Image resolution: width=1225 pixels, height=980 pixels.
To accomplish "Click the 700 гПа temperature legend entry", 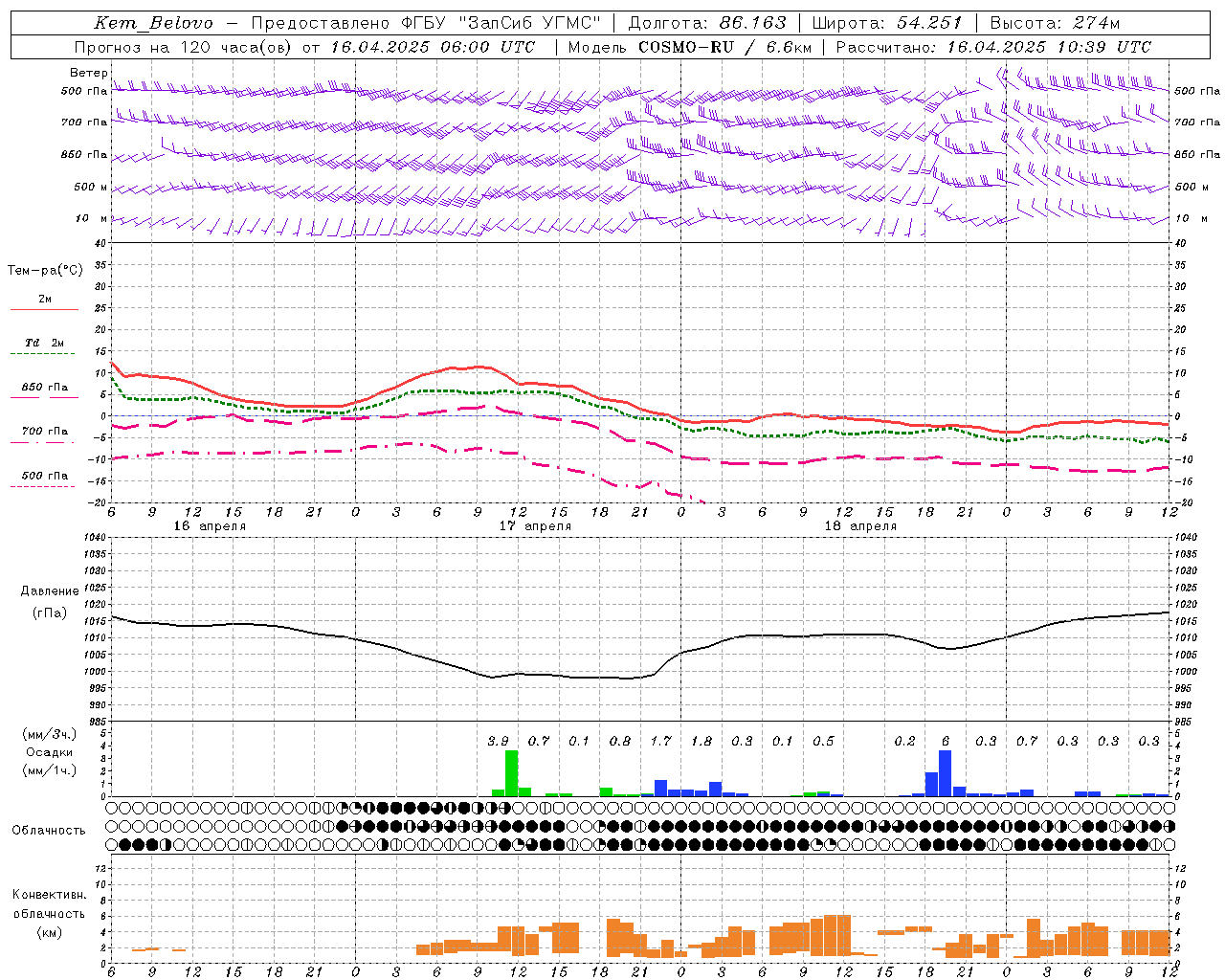I will (44, 432).
